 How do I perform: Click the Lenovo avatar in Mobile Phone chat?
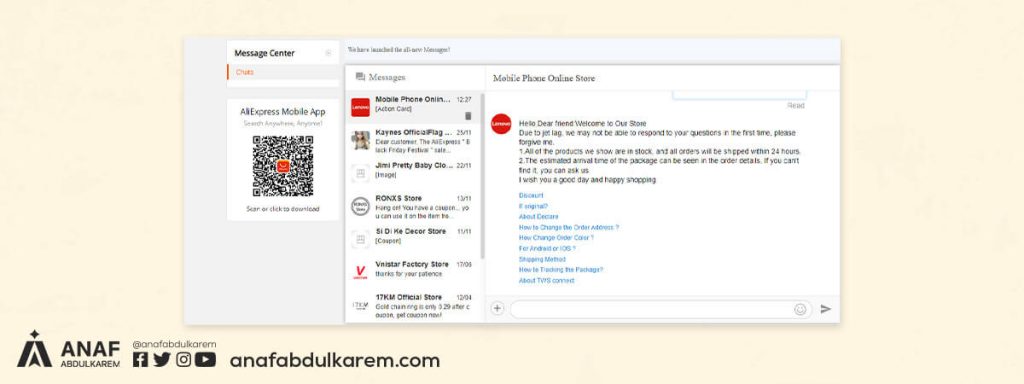pos(360,107)
